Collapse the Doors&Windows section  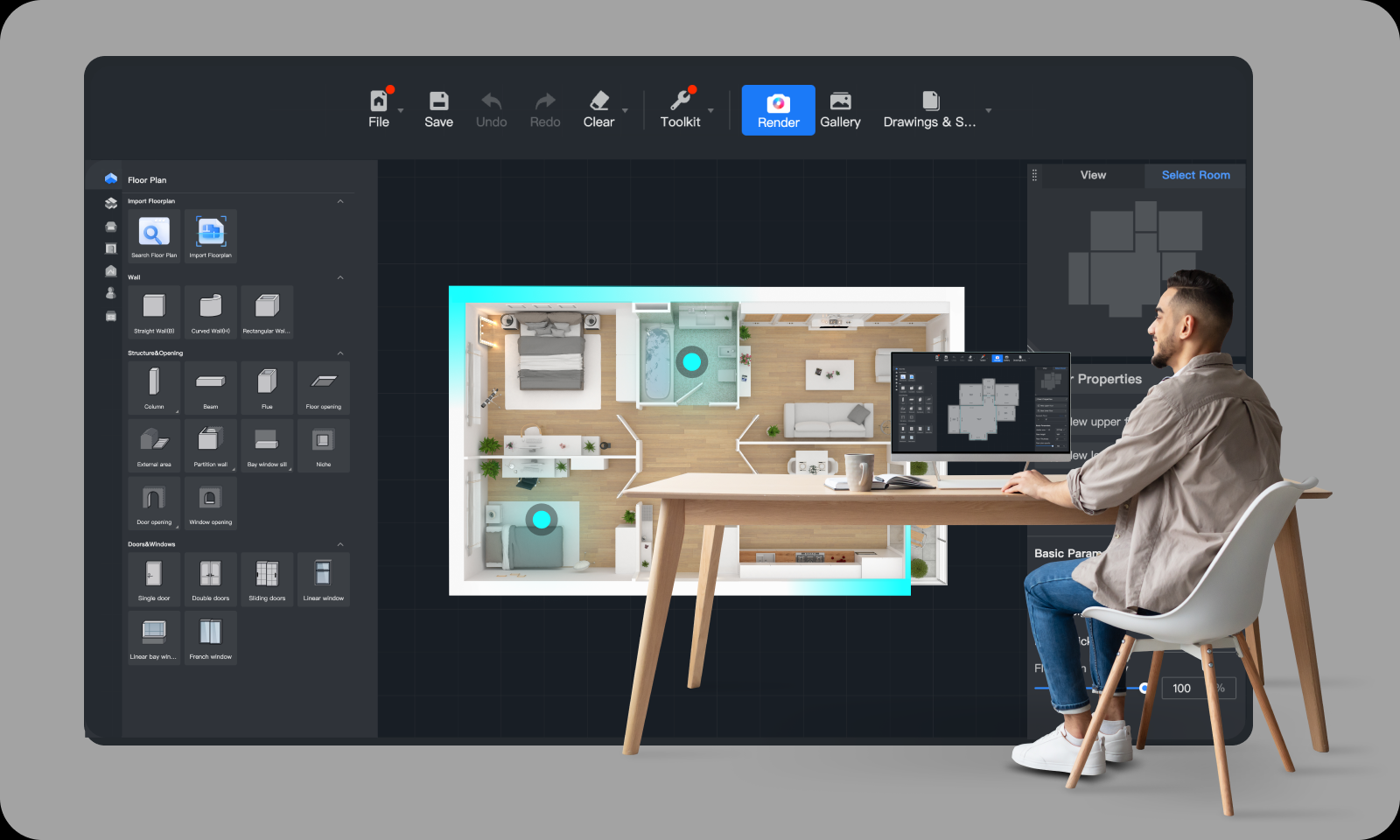click(340, 542)
